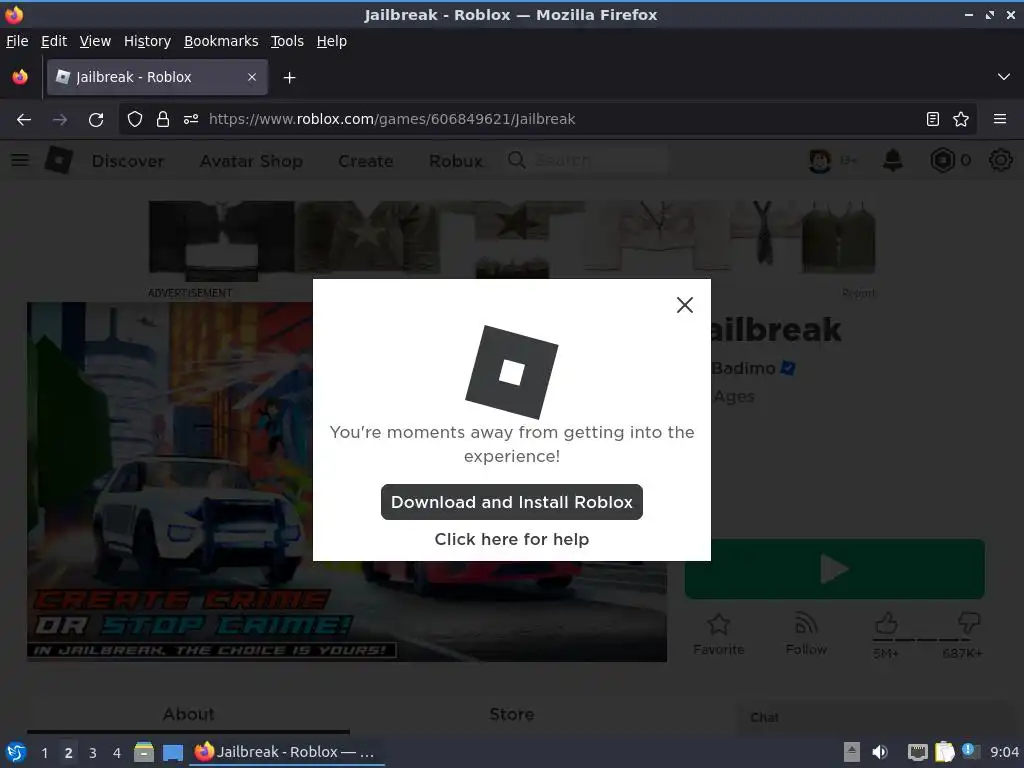Open site permissions icon in address bar
1024x768 pixels.
[x=191, y=120]
